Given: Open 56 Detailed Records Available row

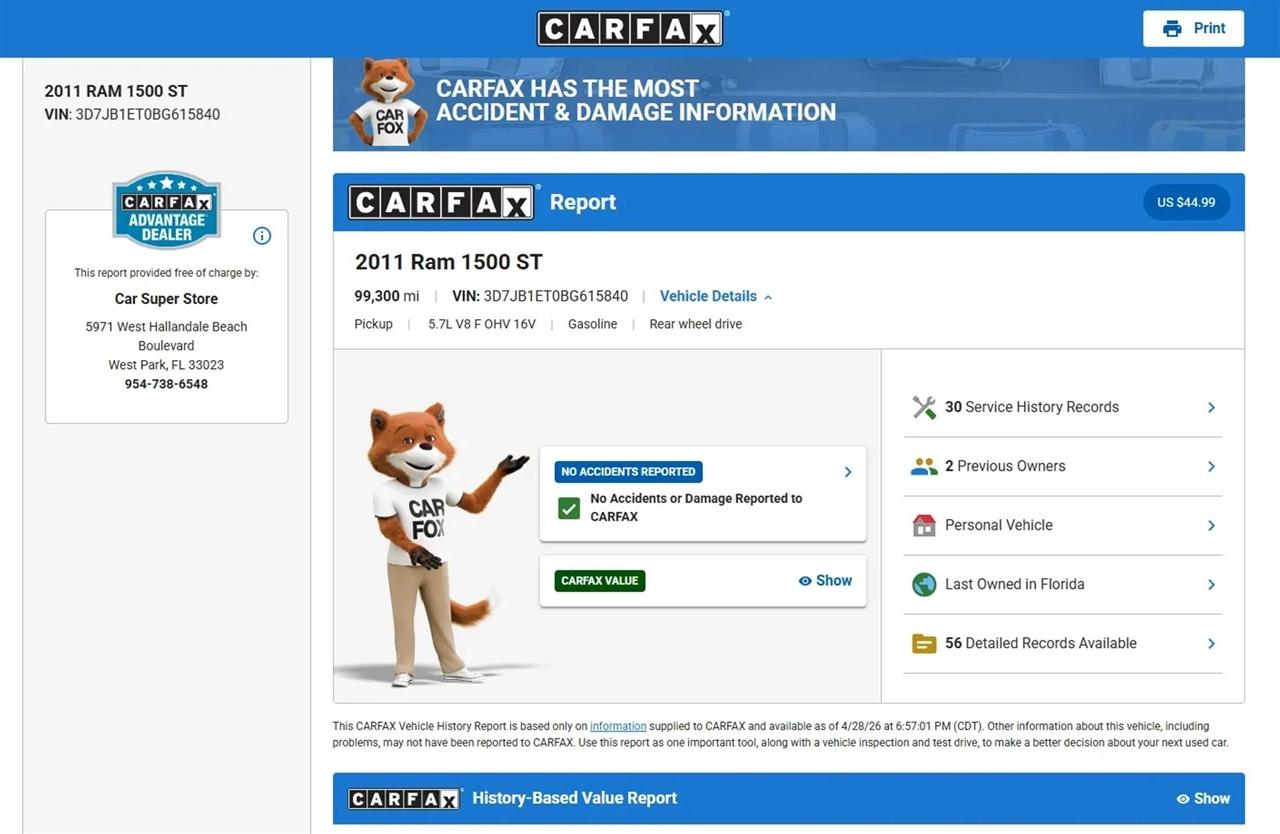Looking at the screenshot, I should [1062, 643].
